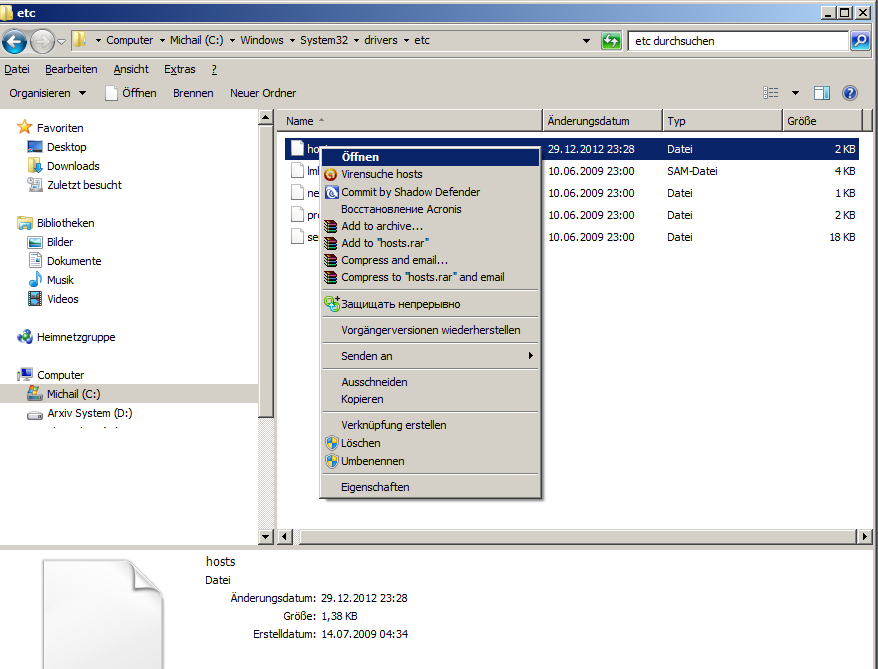878x669 pixels.
Task: Open the Datei menu
Action: coord(17,69)
